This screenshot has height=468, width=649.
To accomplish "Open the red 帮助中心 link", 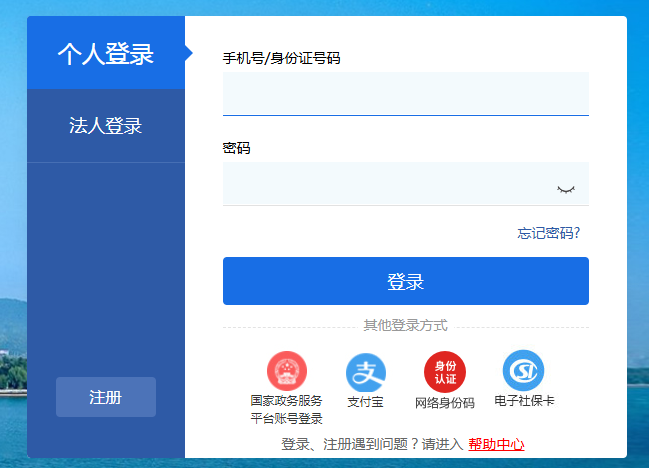I will coord(496,444).
